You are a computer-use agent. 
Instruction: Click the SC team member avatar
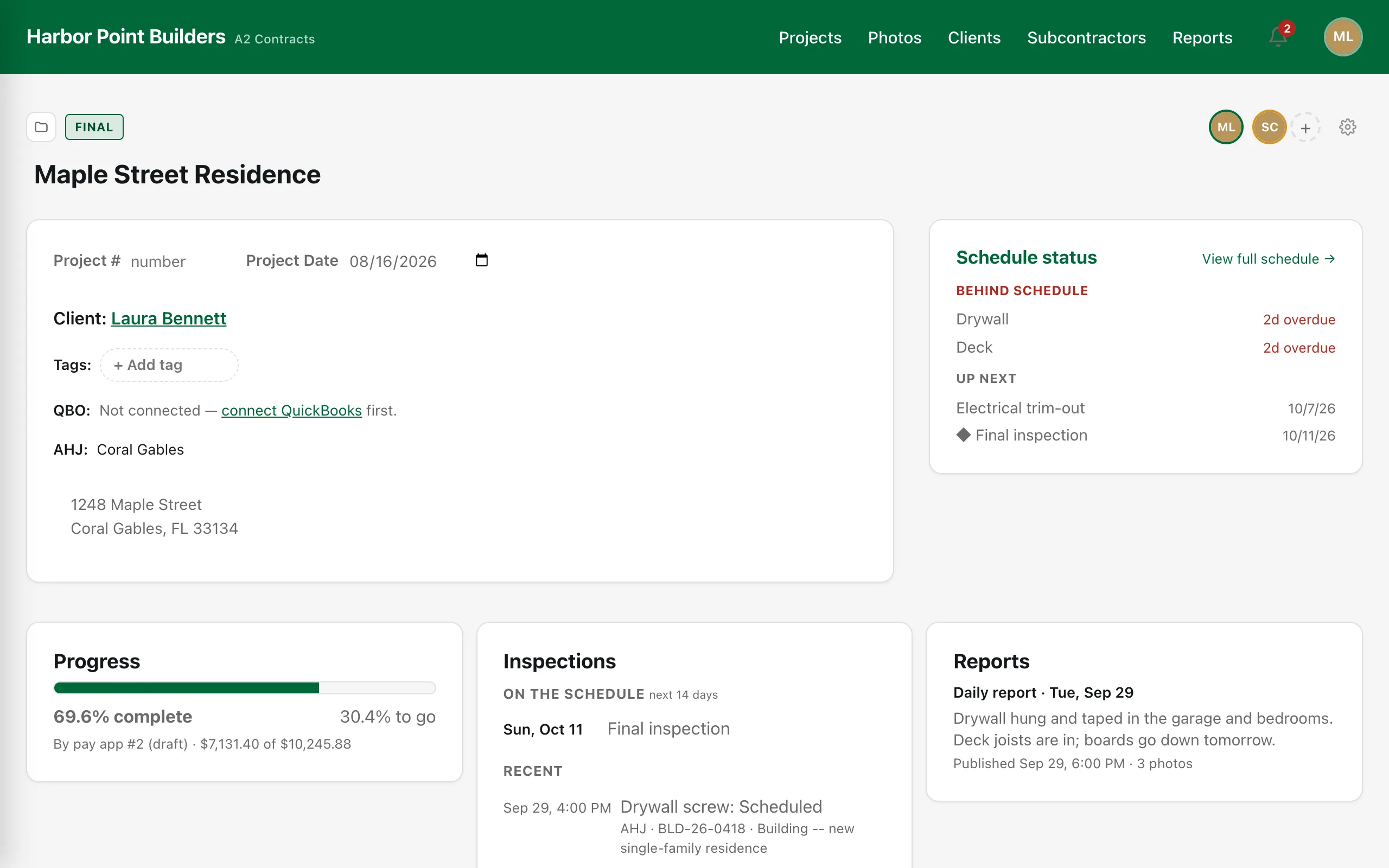[1269, 127]
